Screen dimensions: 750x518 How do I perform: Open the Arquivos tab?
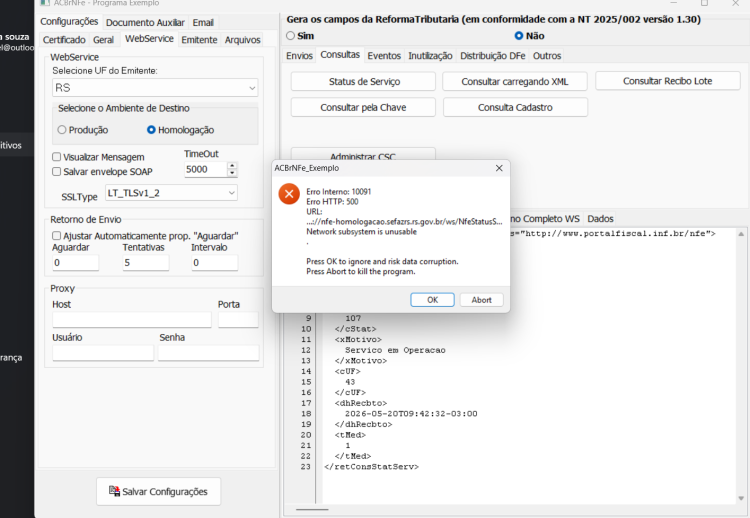tap(243, 40)
